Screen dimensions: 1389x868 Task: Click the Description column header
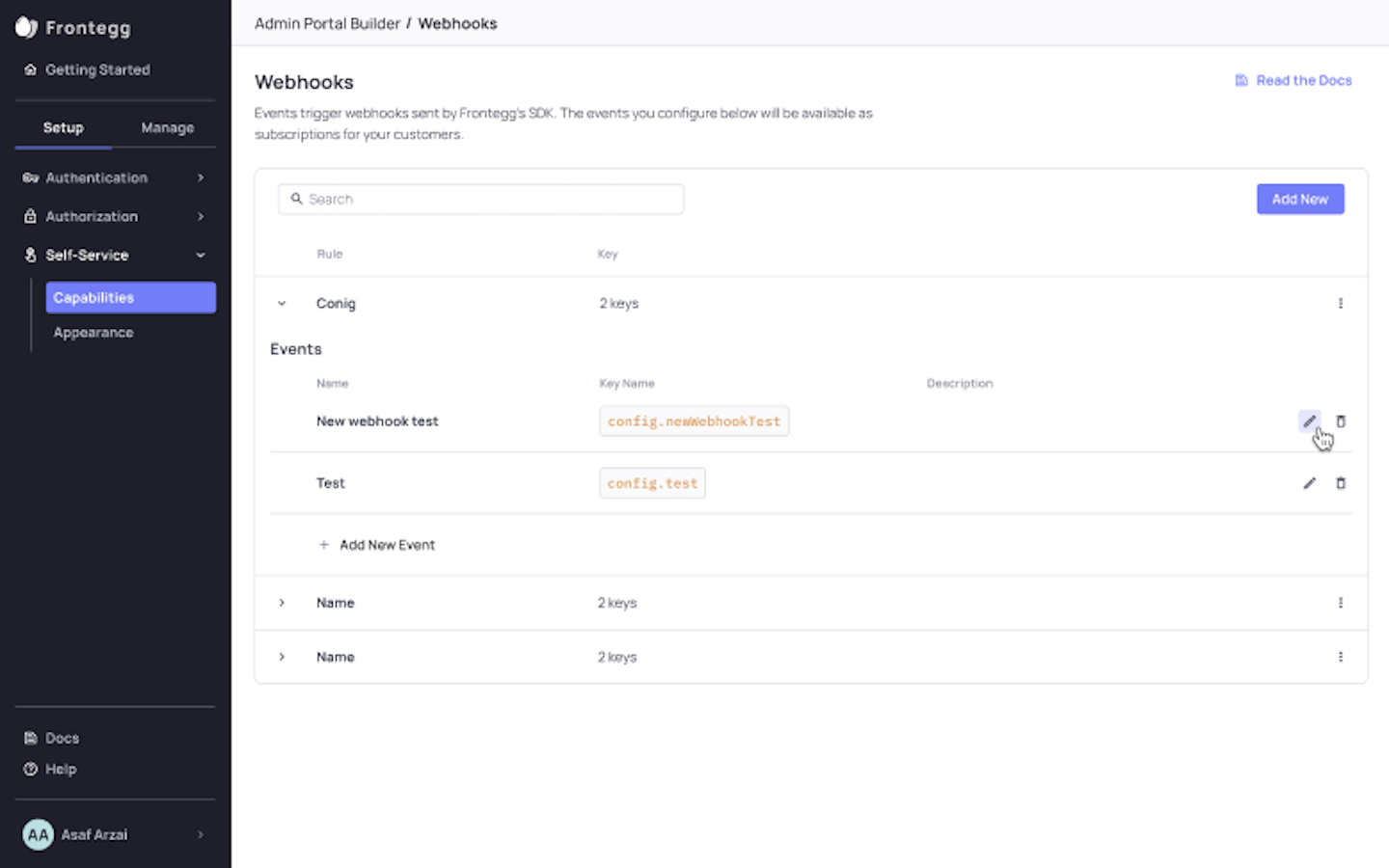(x=960, y=383)
